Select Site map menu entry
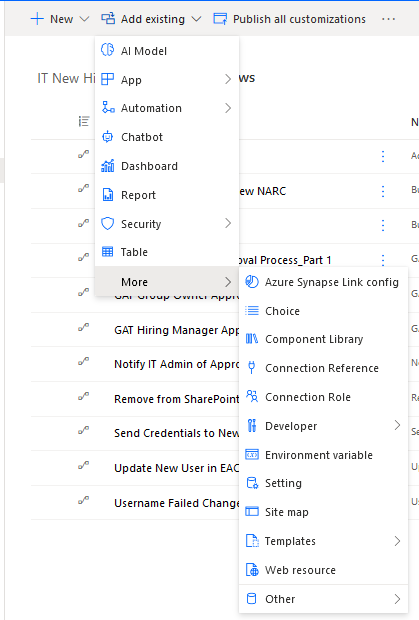The image size is (419, 620). 323,512
